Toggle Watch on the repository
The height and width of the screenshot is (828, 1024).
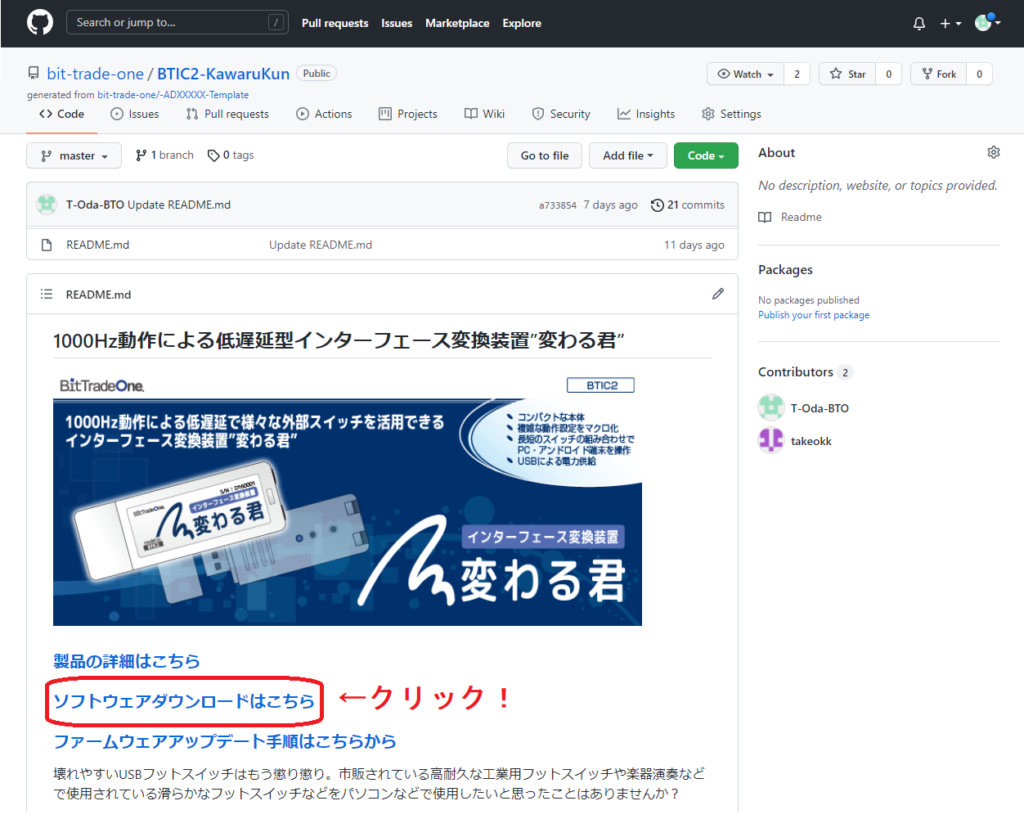[x=746, y=74]
